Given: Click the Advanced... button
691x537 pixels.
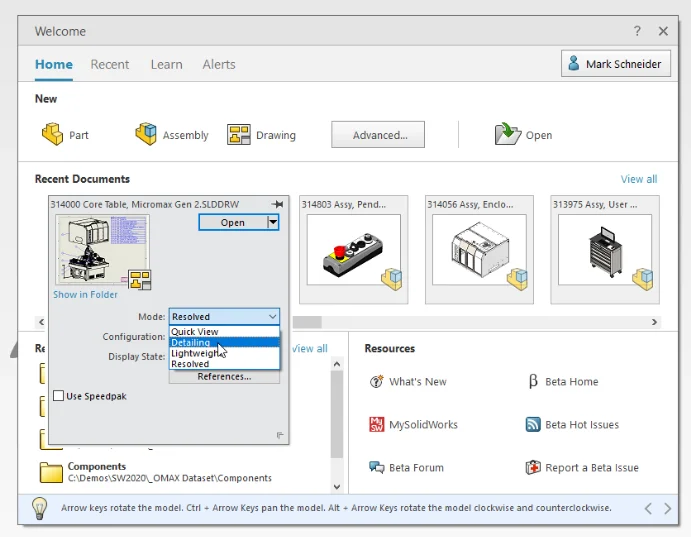Looking at the screenshot, I should click(378, 135).
